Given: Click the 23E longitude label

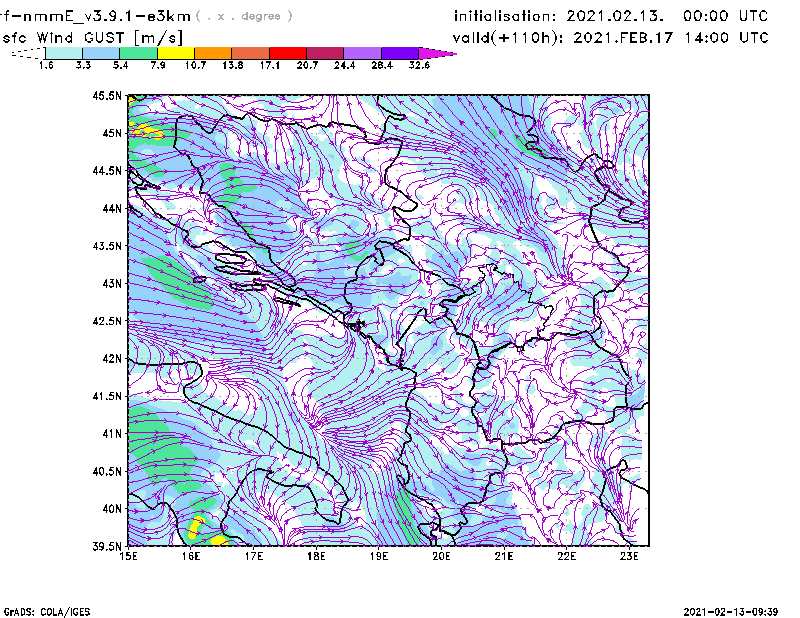Looking at the screenshot, I should (629, 556).
